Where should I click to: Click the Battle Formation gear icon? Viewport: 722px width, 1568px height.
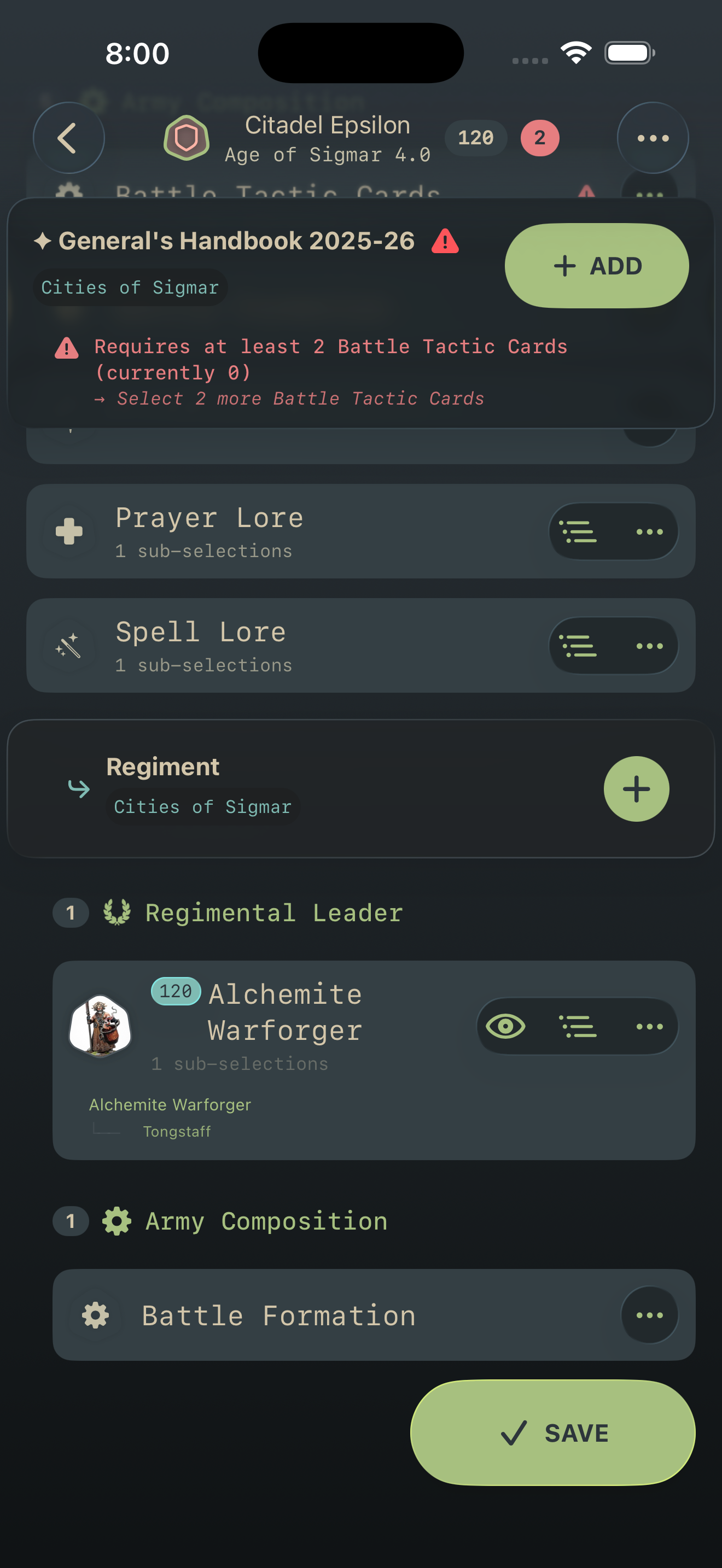point(96,1315)
